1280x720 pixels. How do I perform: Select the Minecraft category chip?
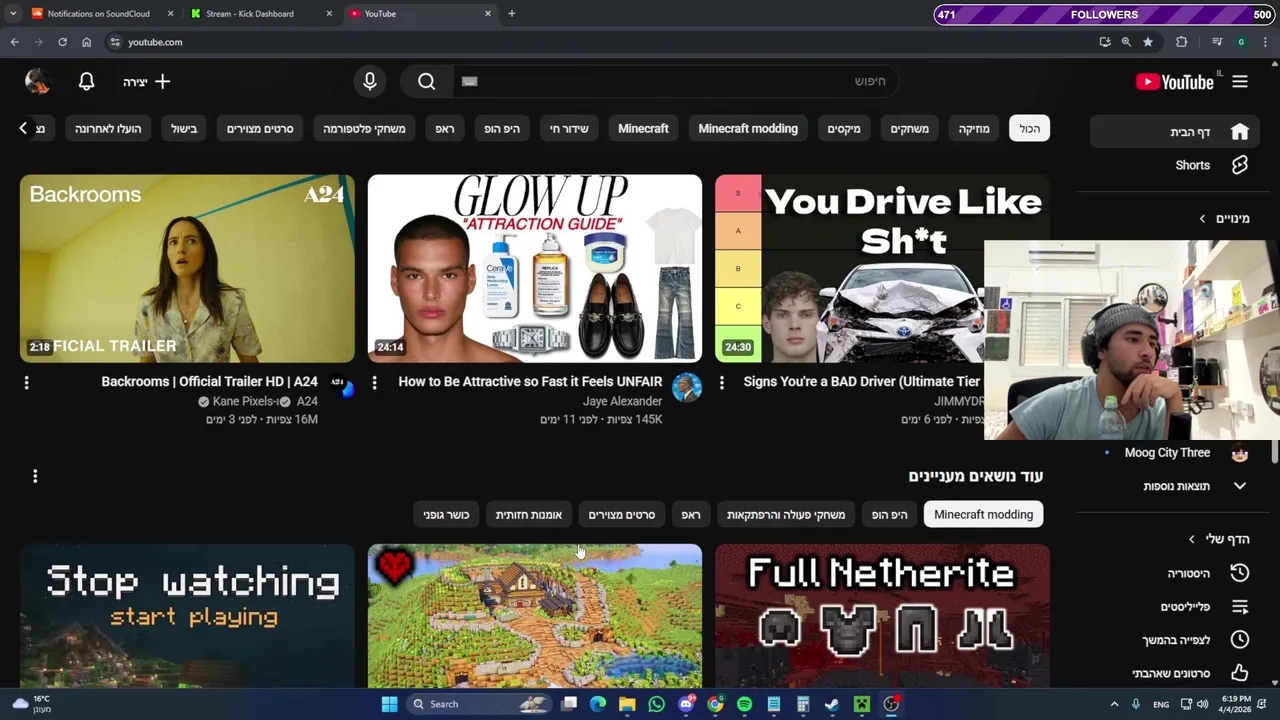coord(643,129)
